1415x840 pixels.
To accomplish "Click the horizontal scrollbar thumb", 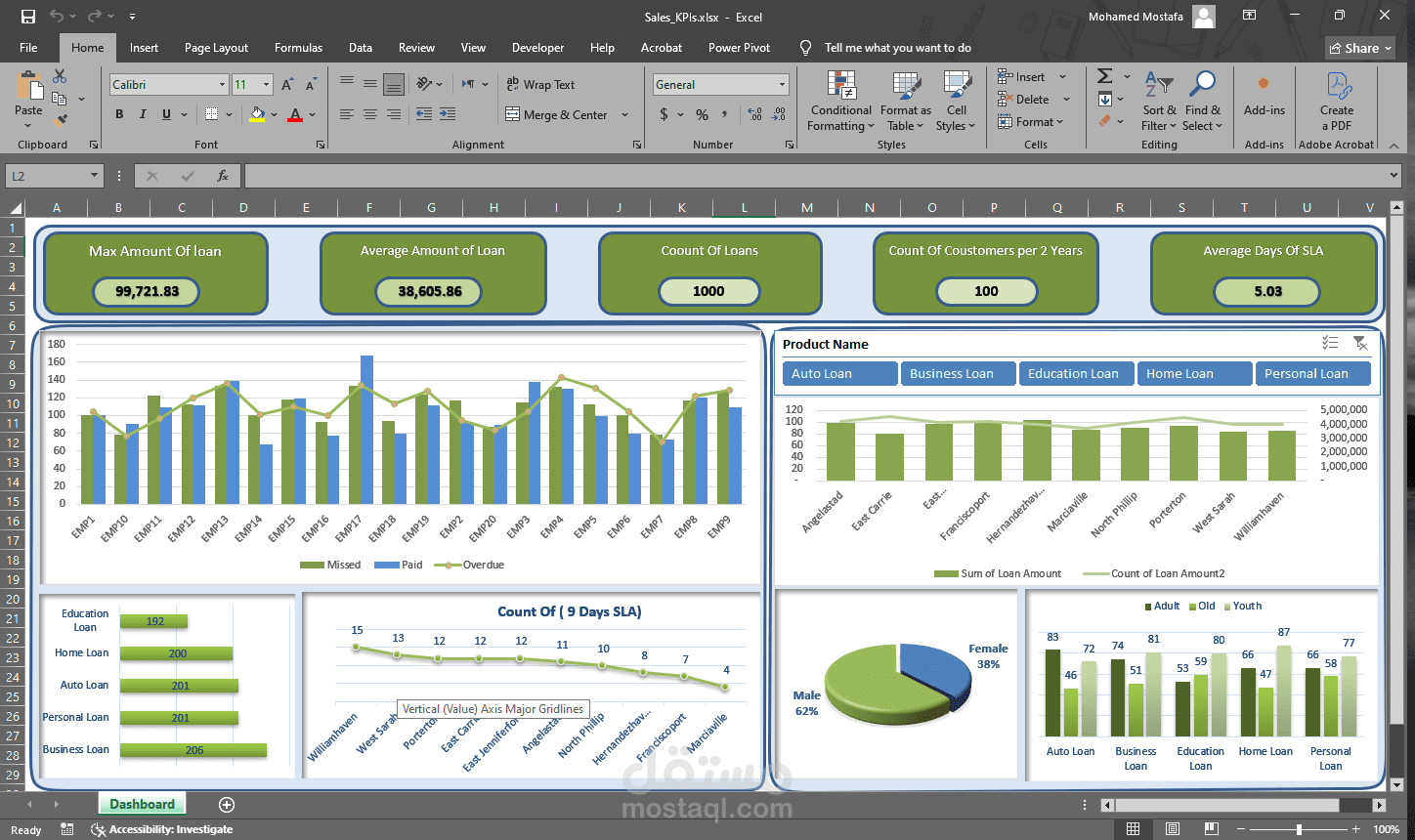I will click(x=1226, y=805).
